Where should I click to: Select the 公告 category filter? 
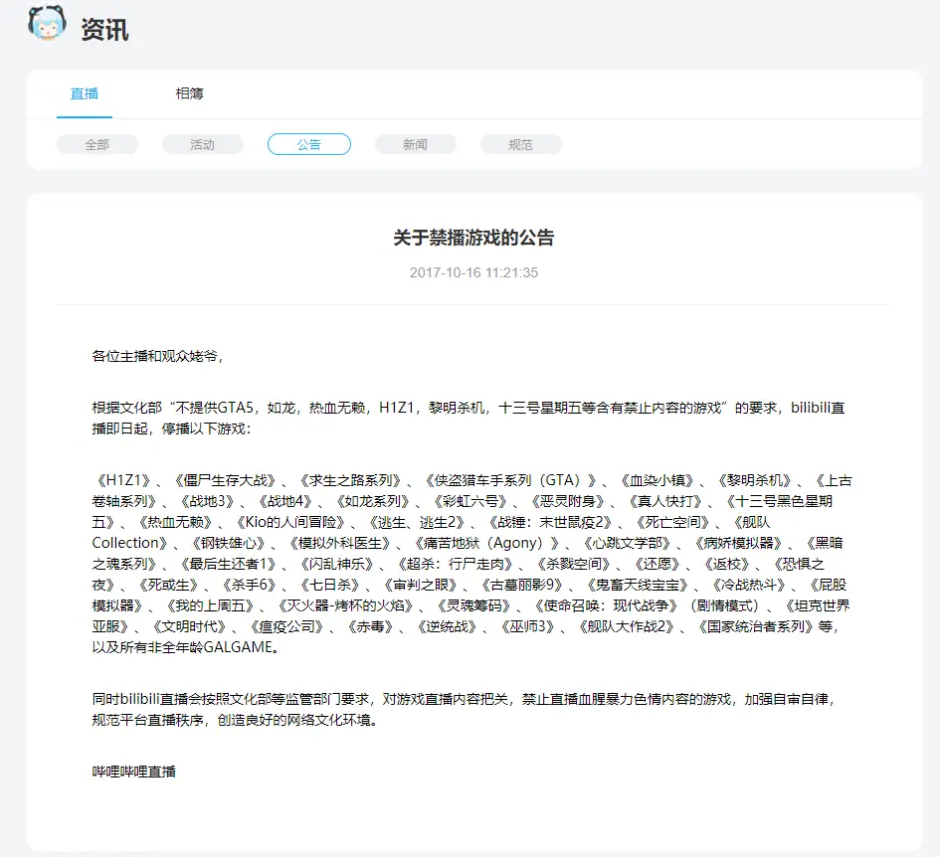[309, 145]
